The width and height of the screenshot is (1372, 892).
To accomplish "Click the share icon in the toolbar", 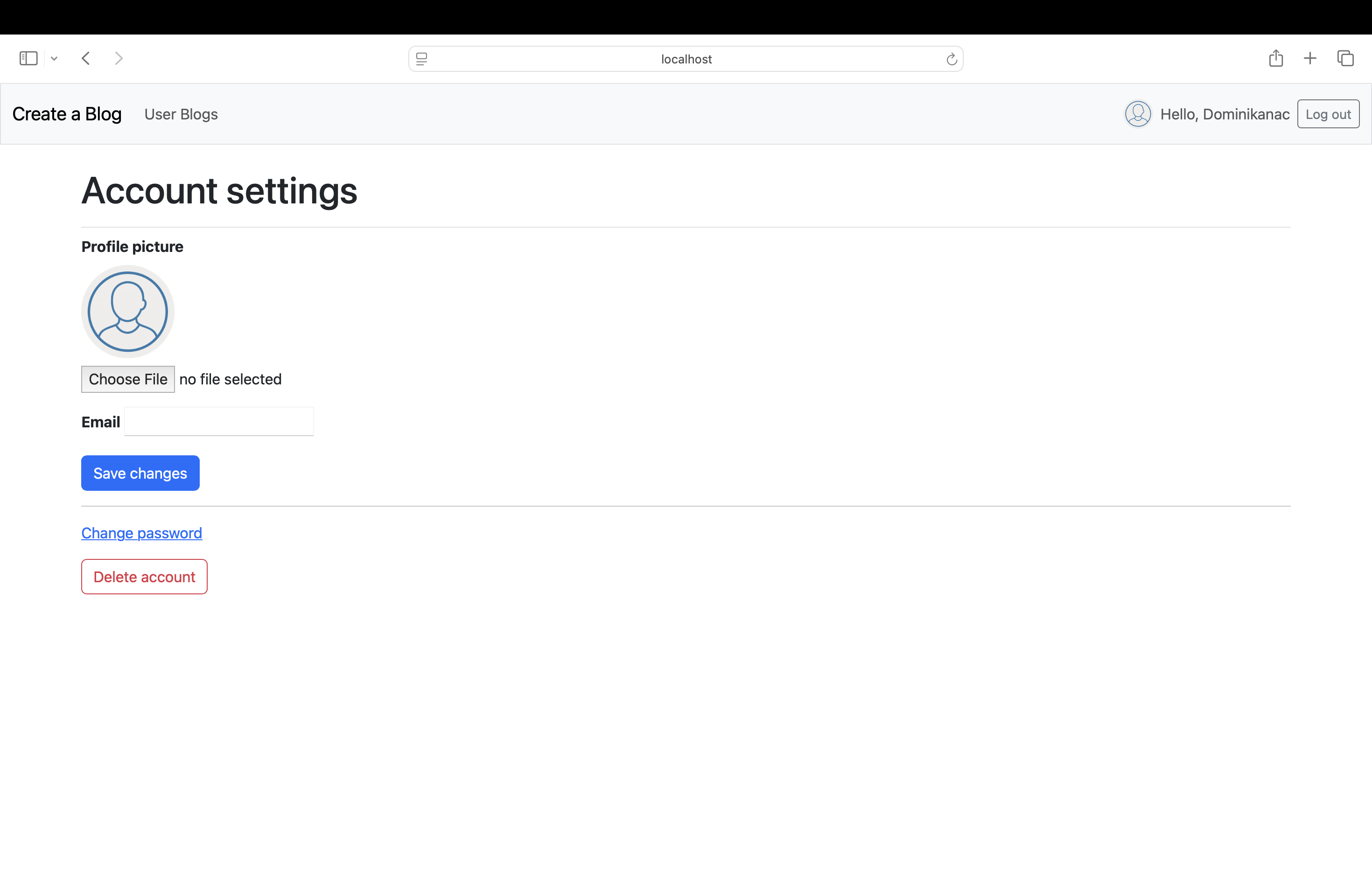I will pyautogui.click(x=1276, y=58).
